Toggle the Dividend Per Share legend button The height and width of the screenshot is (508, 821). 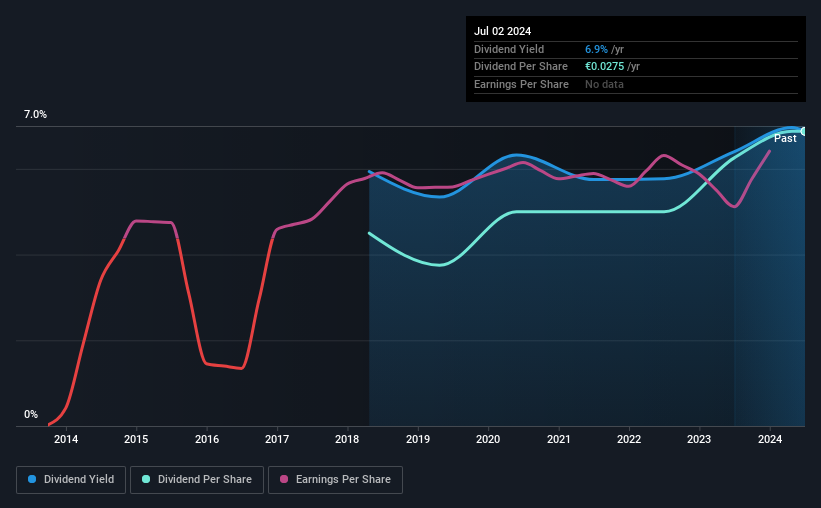pyautogui.click(x=197, y=480)
